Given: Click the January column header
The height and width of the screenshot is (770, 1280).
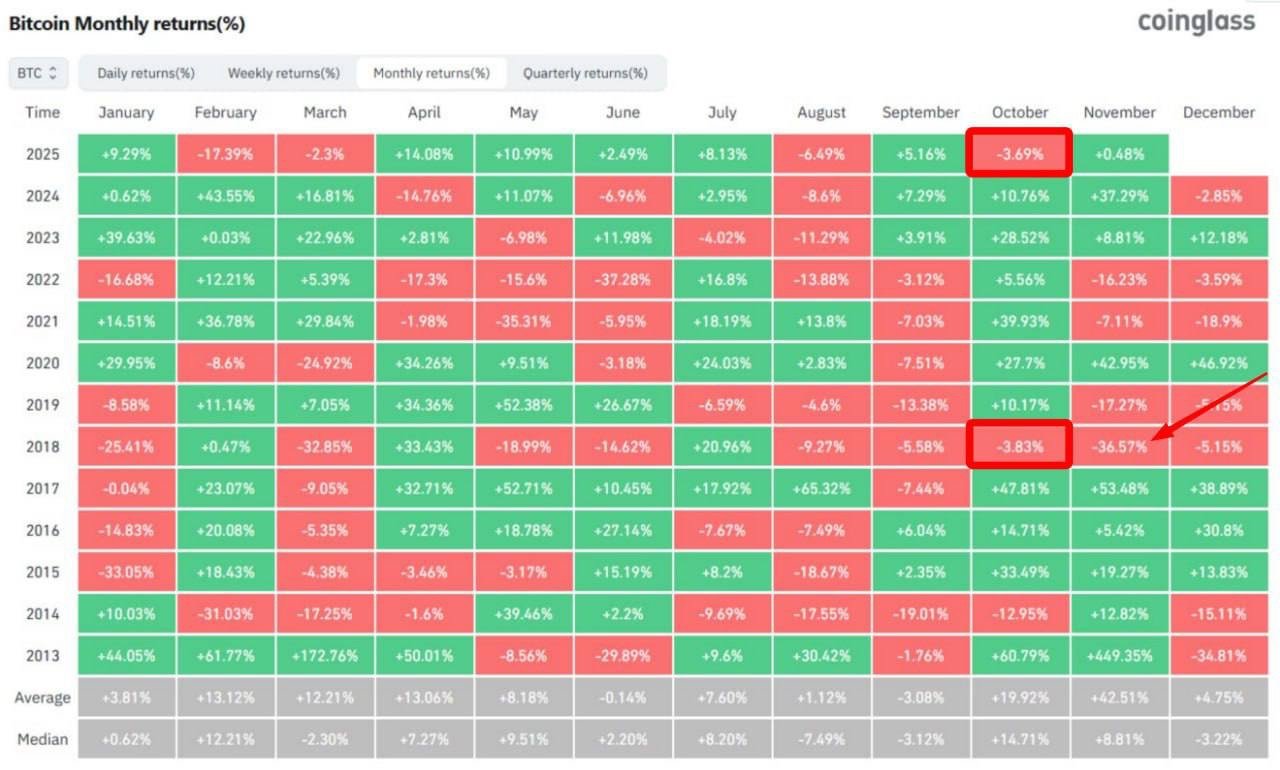Looking at the screenshot, I should click(126, 112).
